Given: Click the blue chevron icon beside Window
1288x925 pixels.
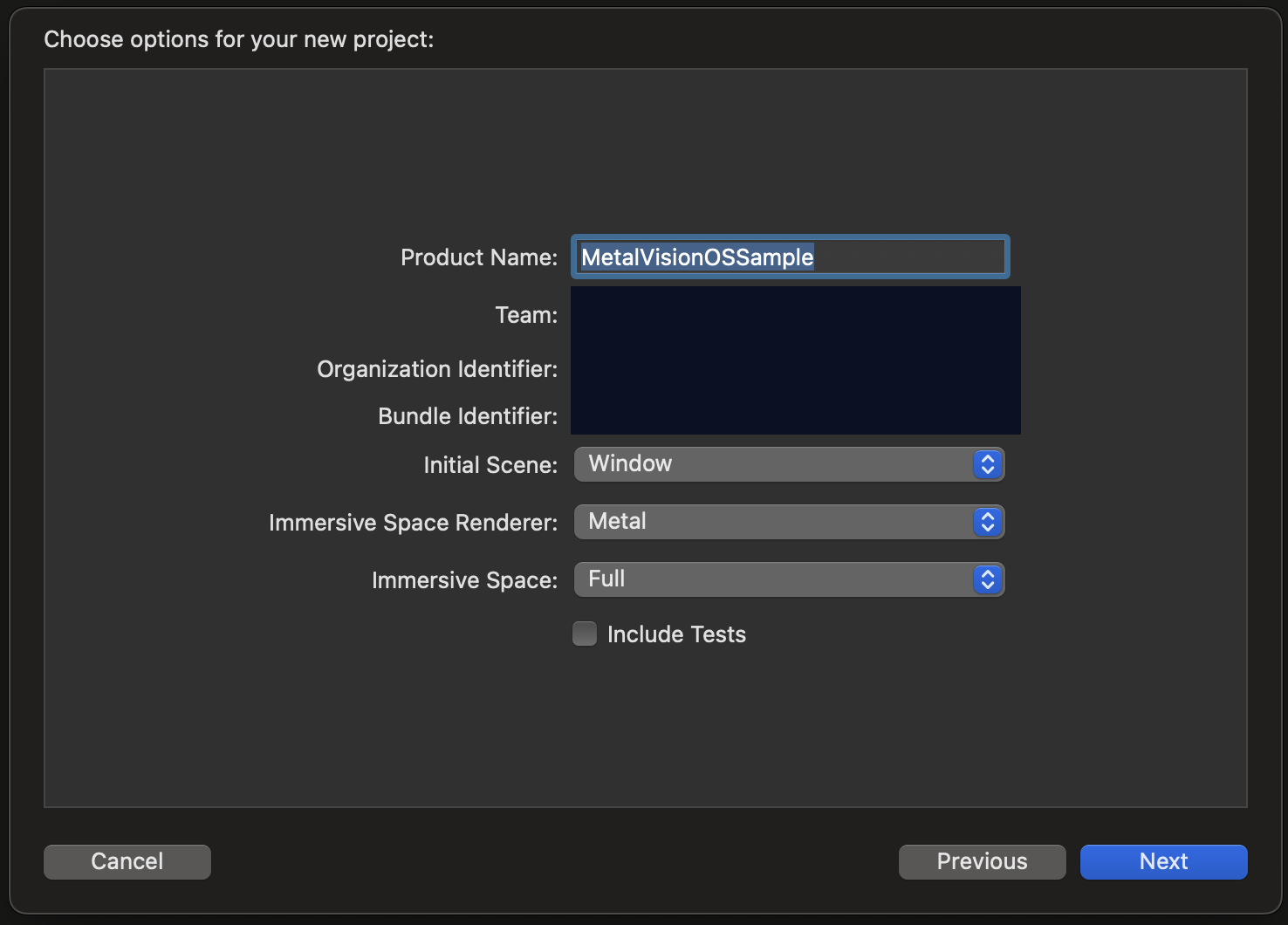Looking at the screenshot, I should pyautogui.click(x=987, y=464).
